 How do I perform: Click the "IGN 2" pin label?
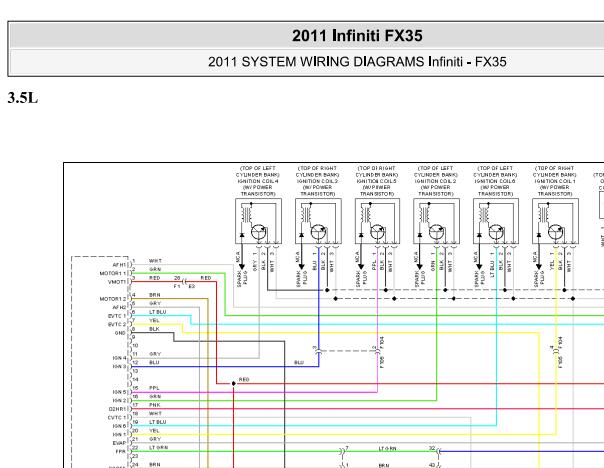119,401
